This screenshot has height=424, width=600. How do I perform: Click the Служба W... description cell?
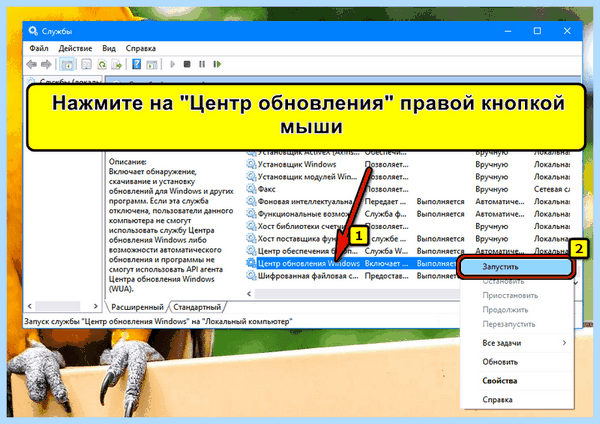click(x=386, y=251)
